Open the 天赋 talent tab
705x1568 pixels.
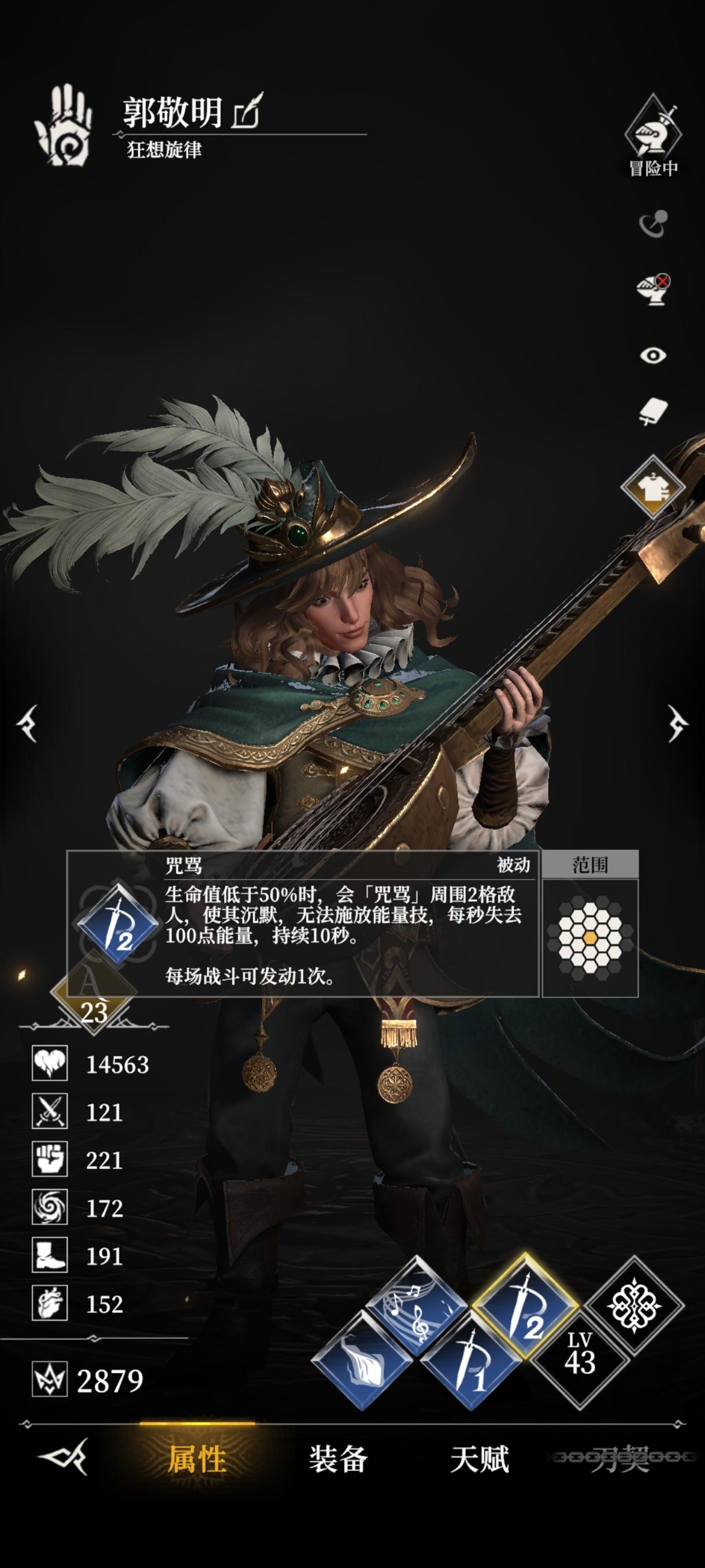[479, 1459]
